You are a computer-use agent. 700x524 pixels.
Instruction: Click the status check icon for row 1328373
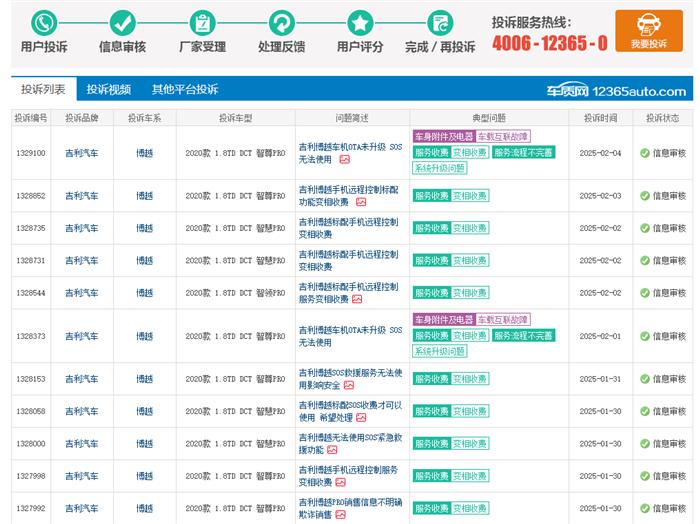645,336
